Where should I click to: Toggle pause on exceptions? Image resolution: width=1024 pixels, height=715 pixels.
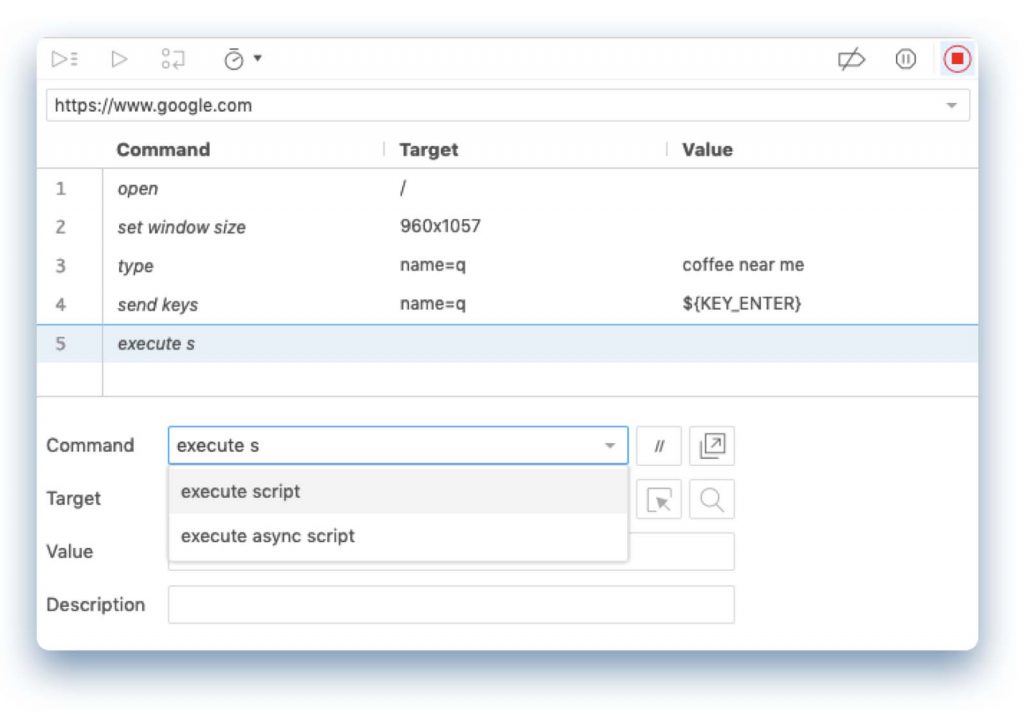click(x=906, y=60)
